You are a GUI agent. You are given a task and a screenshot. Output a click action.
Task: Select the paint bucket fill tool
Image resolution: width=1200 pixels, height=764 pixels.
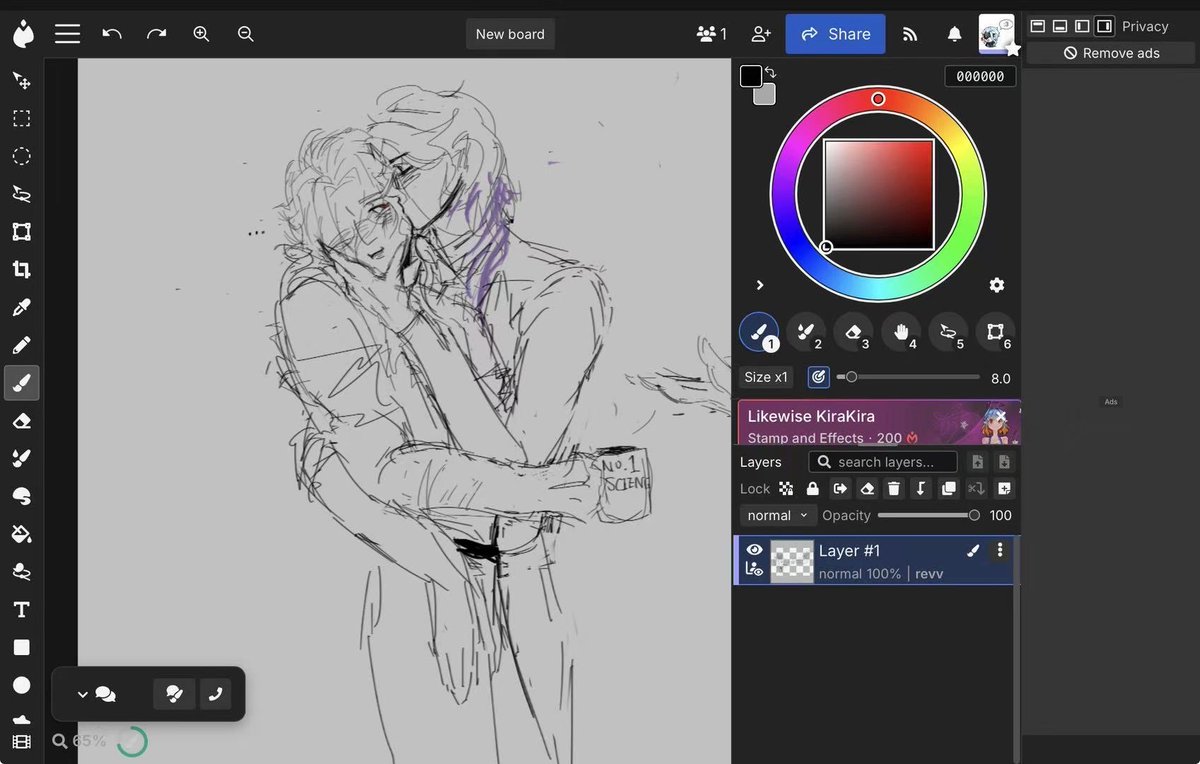pyautogui.click(x=21, y=534)
